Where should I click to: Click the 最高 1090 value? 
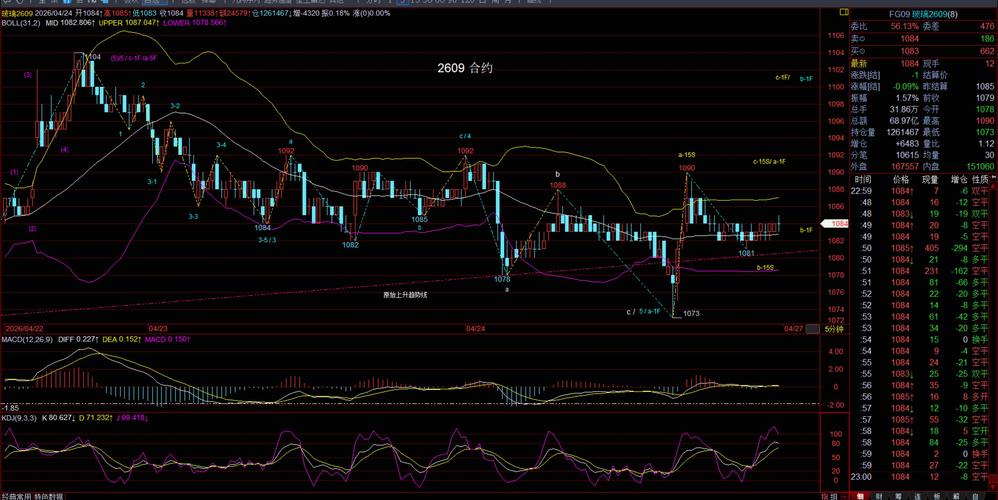(985, 121)
